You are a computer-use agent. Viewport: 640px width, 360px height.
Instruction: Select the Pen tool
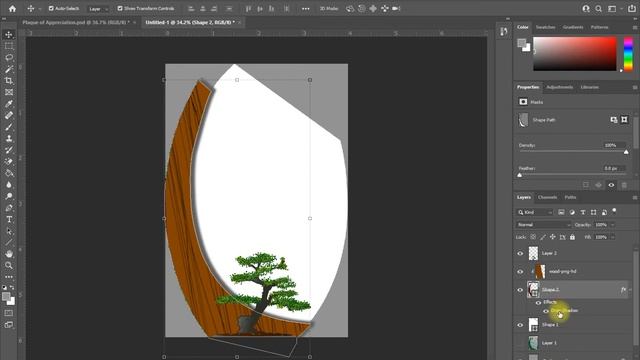coord(9,208)
